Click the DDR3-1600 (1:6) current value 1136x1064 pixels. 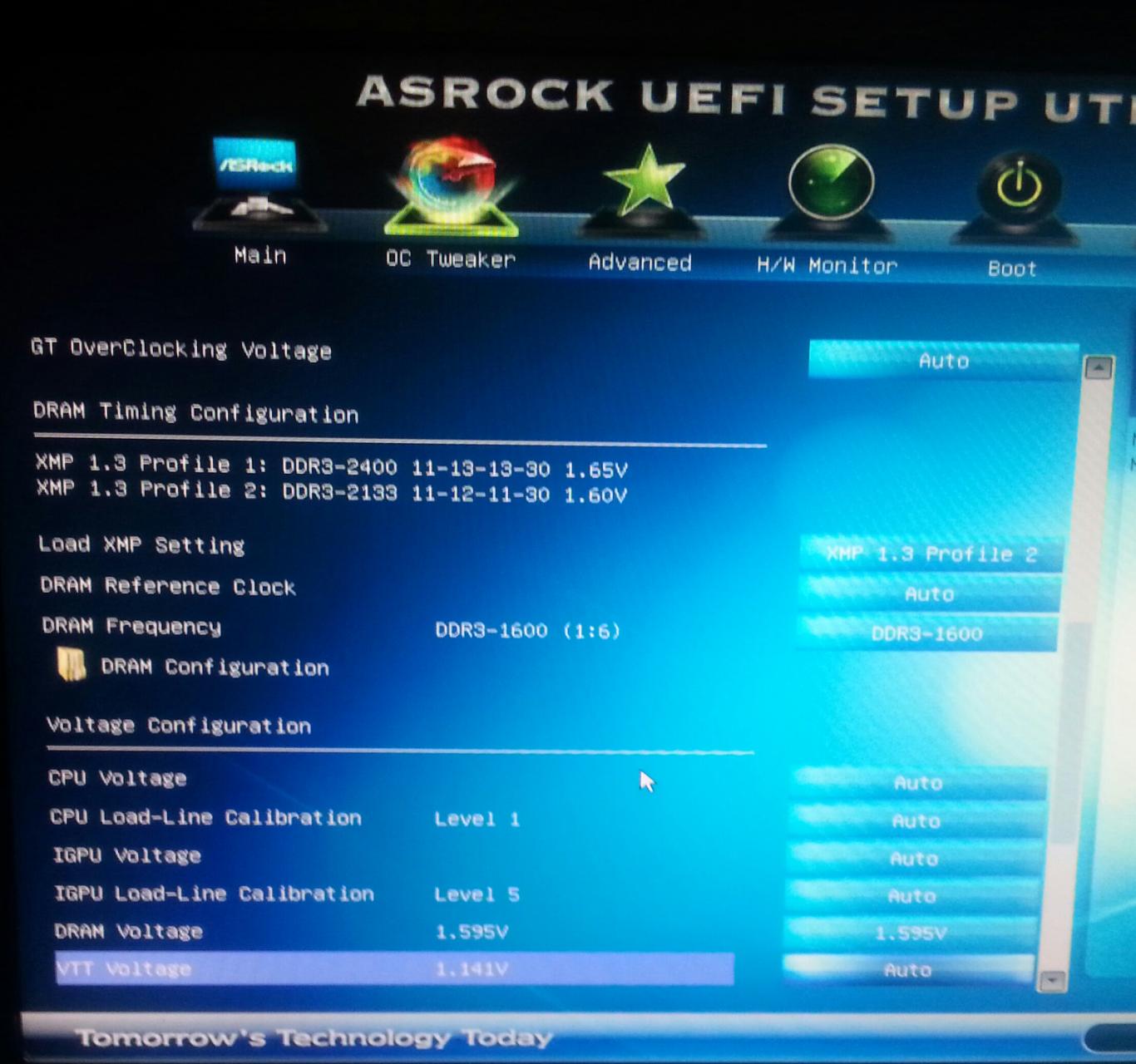(528, 631)
